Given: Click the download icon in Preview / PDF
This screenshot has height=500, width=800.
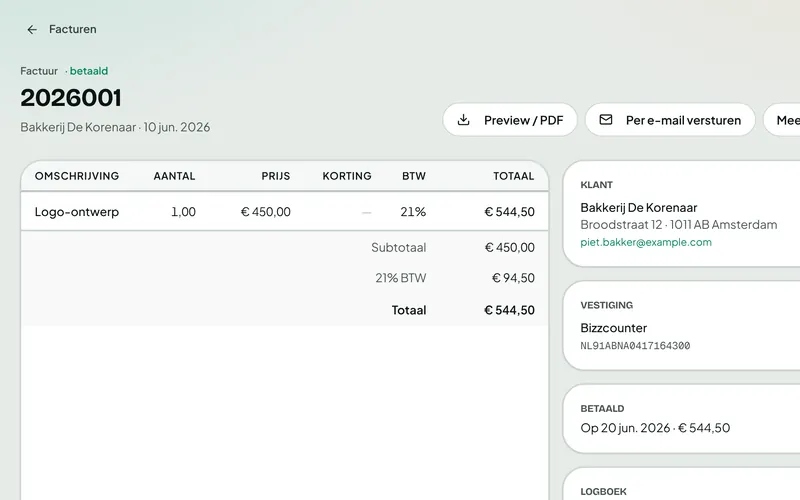Looking at the screenshot, I should [463, 120].
